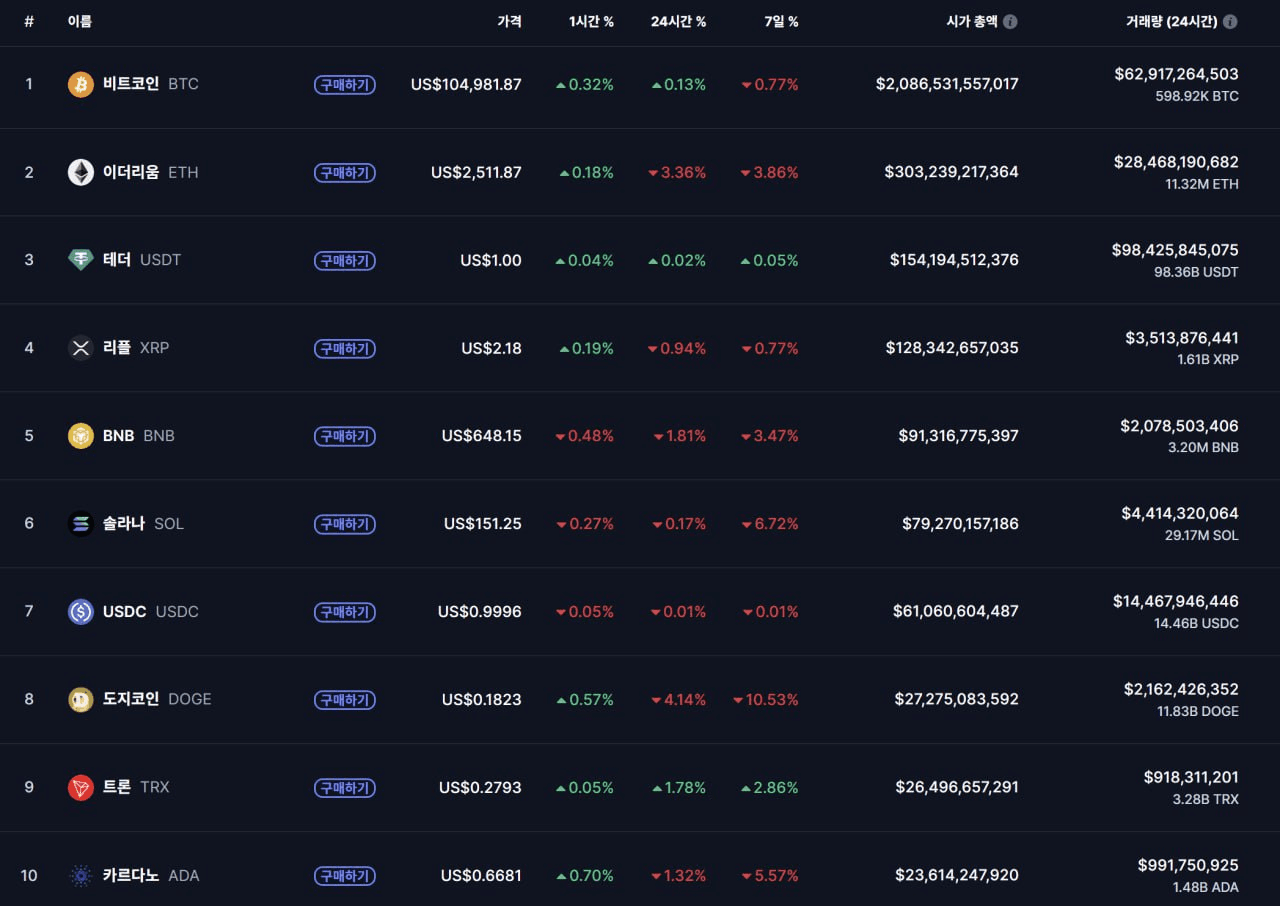Click 구매하기 button for 트론
The width and height of the screenshot is (1280, 906).
pos(345,788)
